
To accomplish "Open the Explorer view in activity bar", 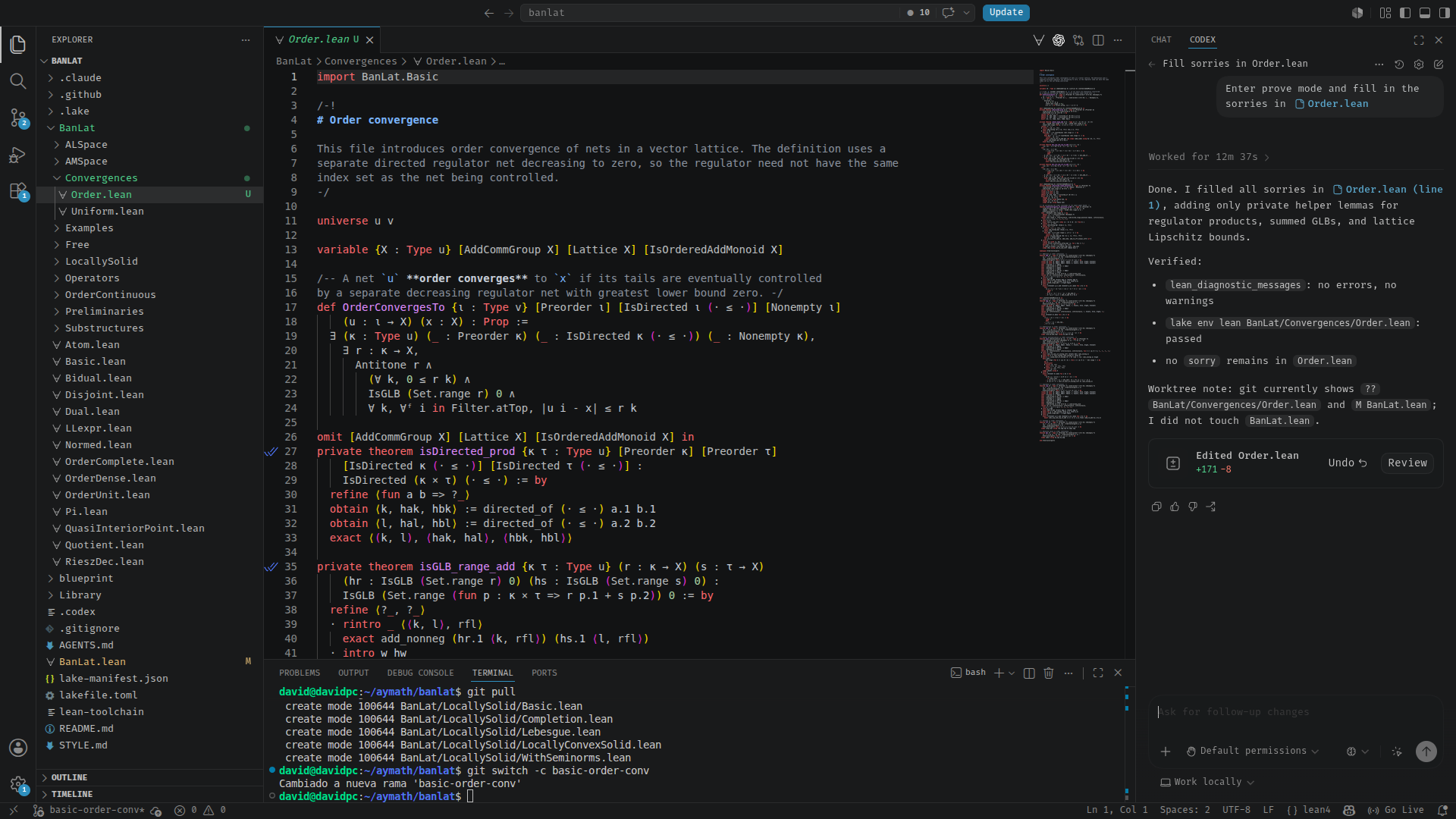I will 18,45.
